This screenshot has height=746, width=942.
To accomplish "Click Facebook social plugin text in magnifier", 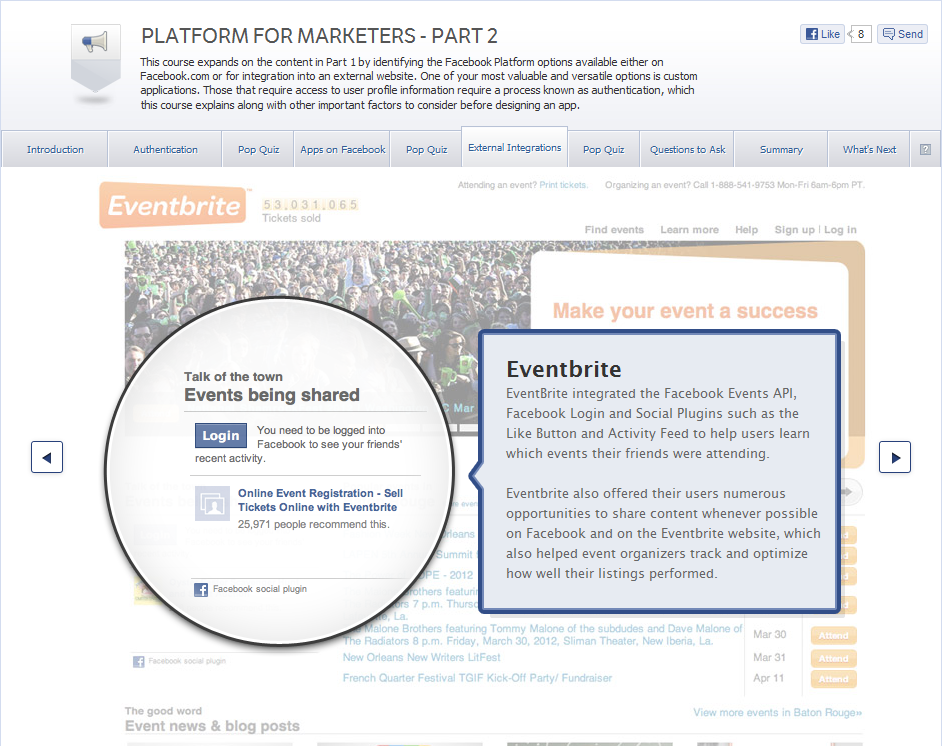I will click(260, 589).
